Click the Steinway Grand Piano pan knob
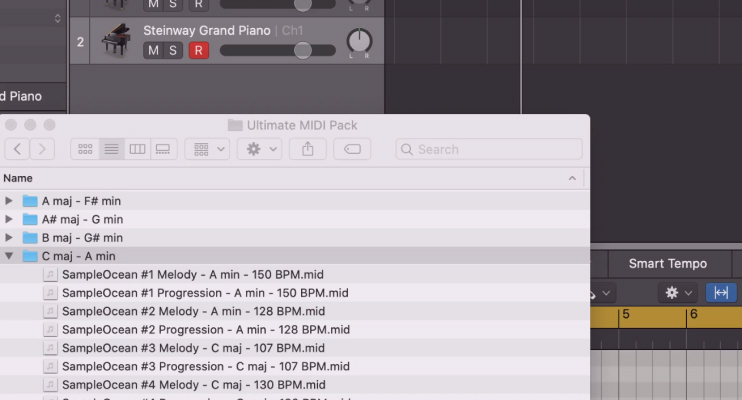 click(x=358, y=42)
